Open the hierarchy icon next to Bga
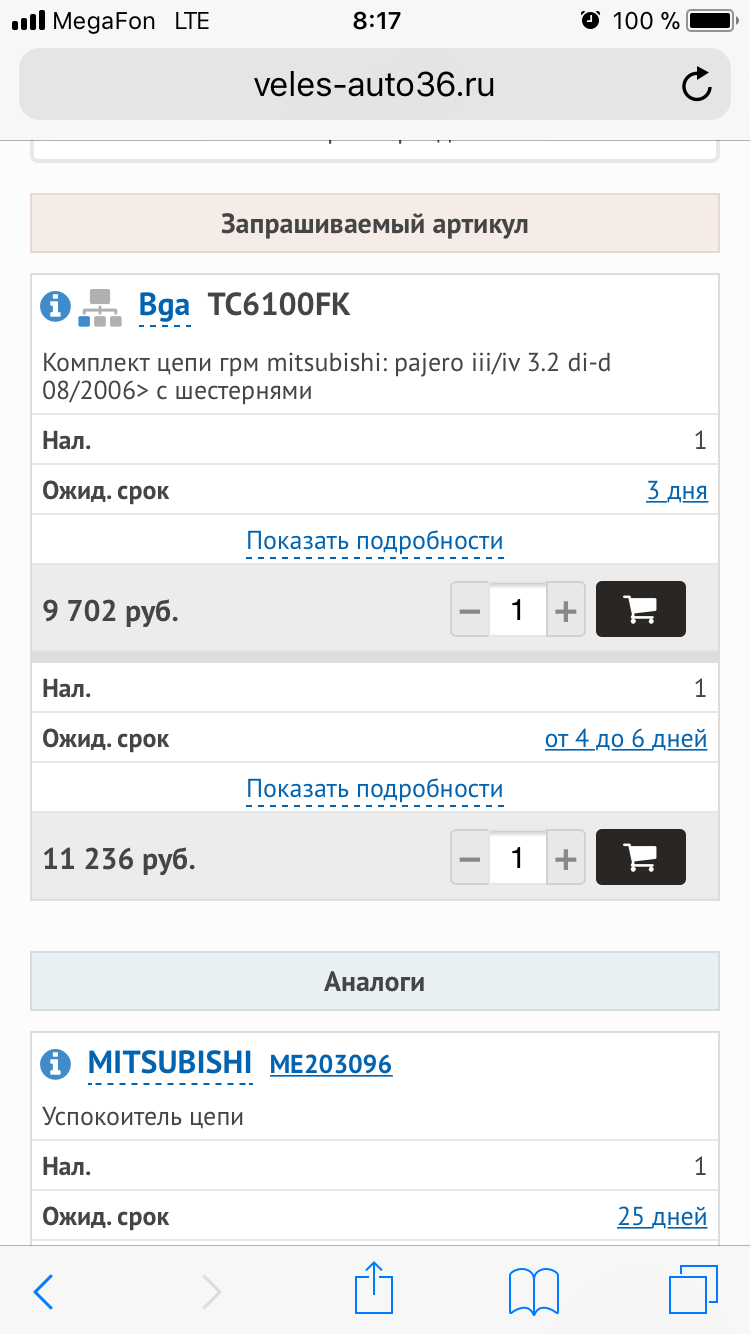Viewport: 750px width, 1334px height. 98,307
